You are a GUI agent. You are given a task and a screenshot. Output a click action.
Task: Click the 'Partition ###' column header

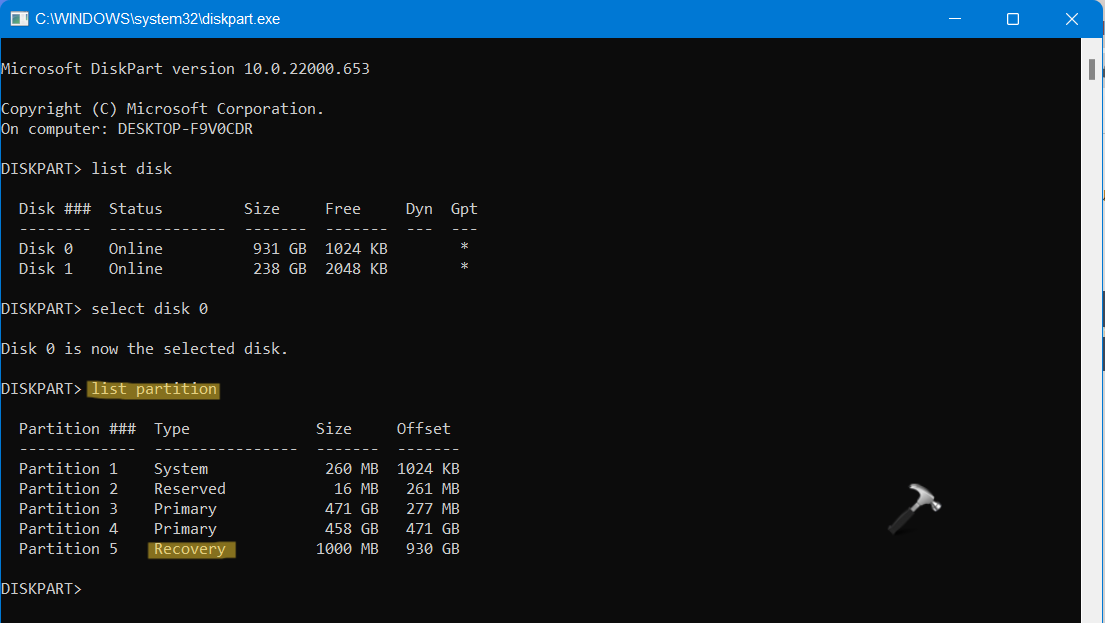(x=78, y=429)
